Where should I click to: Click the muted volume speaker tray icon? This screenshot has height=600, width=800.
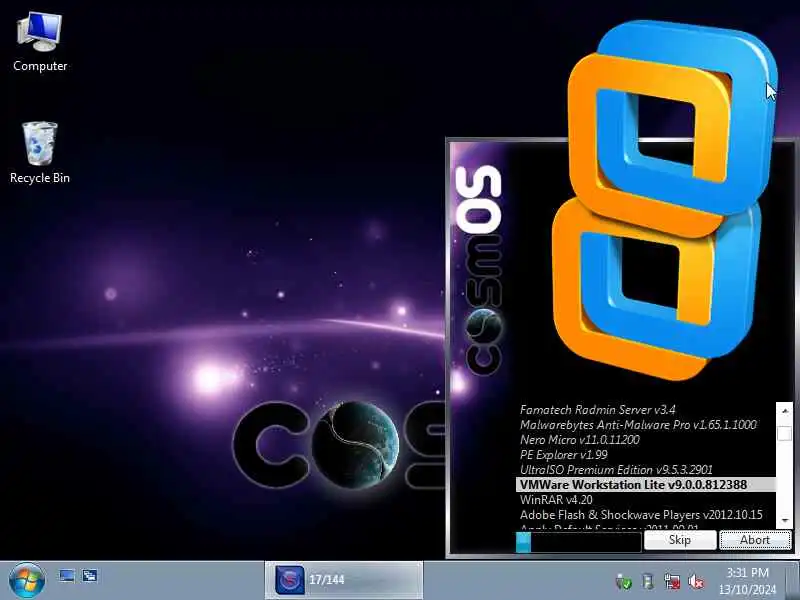point(696,581)
